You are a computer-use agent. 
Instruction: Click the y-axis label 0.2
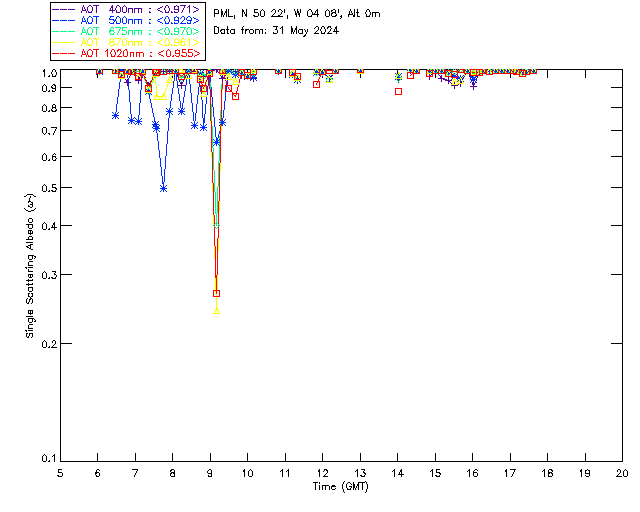pos(49,344)
